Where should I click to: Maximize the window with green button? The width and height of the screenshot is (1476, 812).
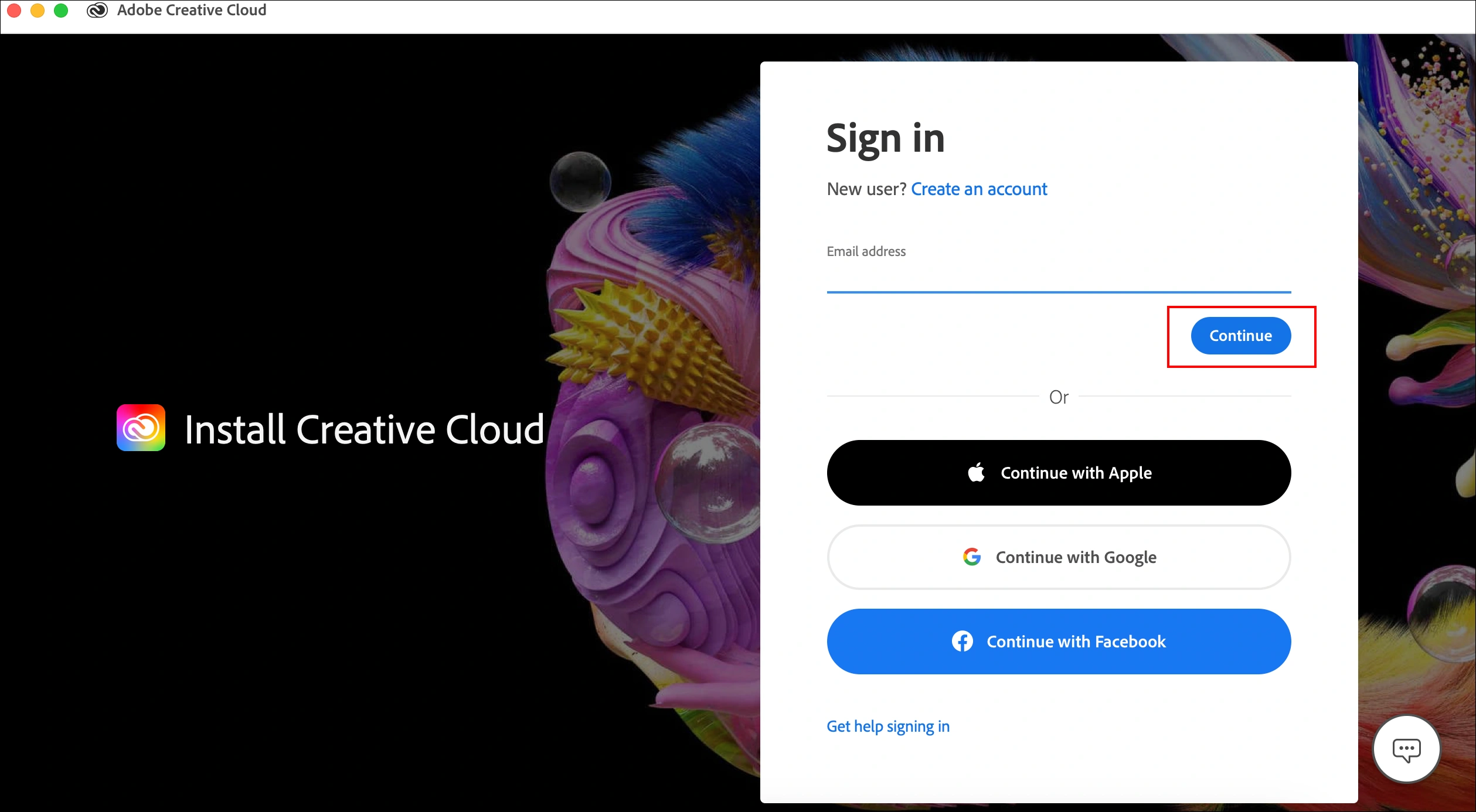tap(61, 11)
